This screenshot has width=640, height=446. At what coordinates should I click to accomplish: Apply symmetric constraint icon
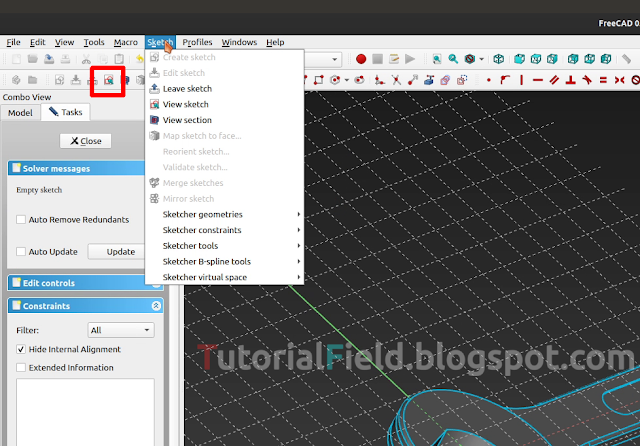(620, 80)
